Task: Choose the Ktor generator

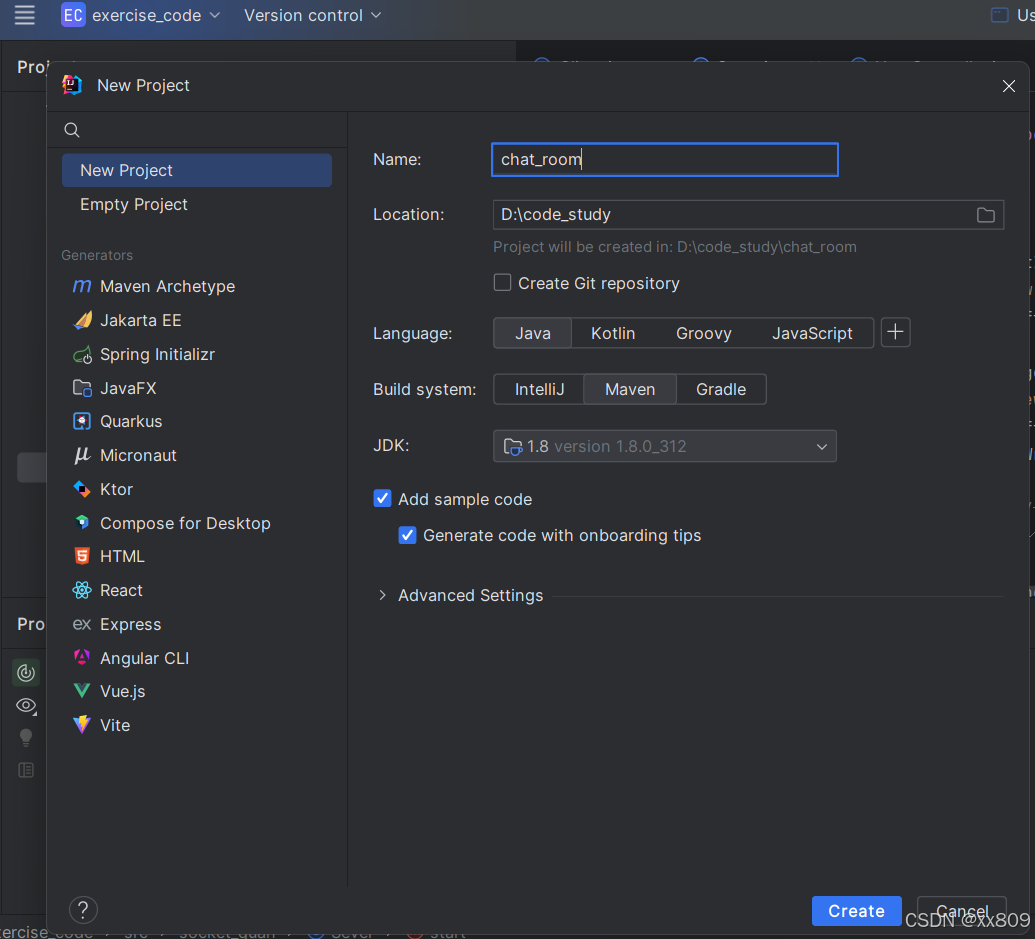Action: pos(102,490)
